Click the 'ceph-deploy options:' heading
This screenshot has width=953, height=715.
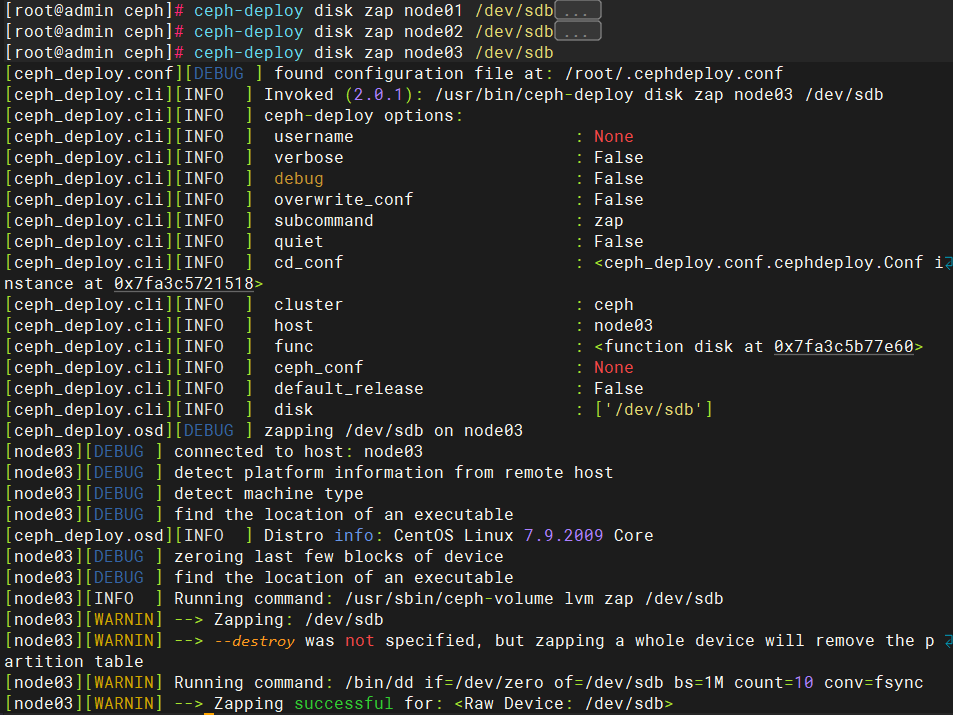(363, 116)
